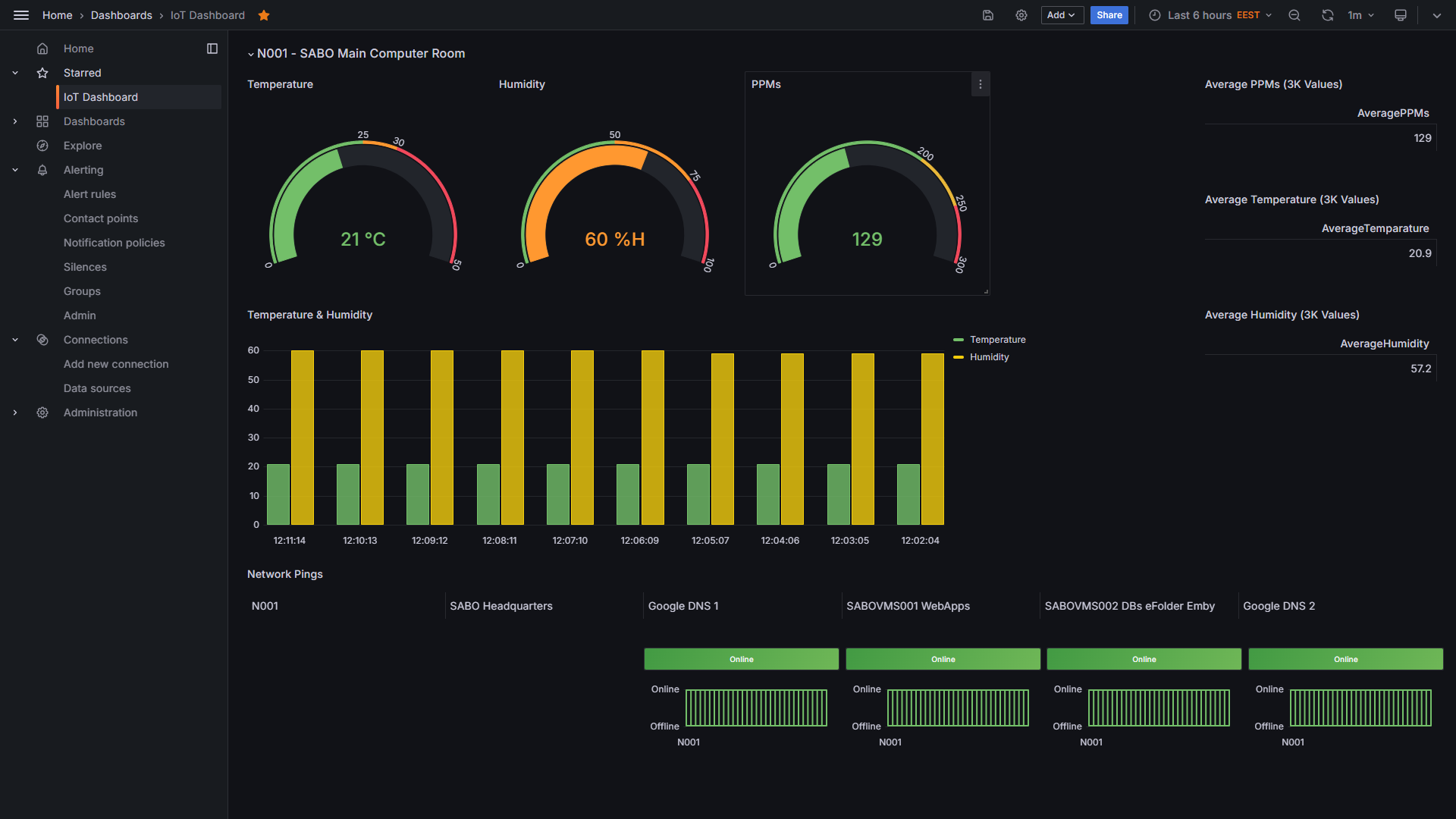Open the Add dropdown

click(1062, 15)
